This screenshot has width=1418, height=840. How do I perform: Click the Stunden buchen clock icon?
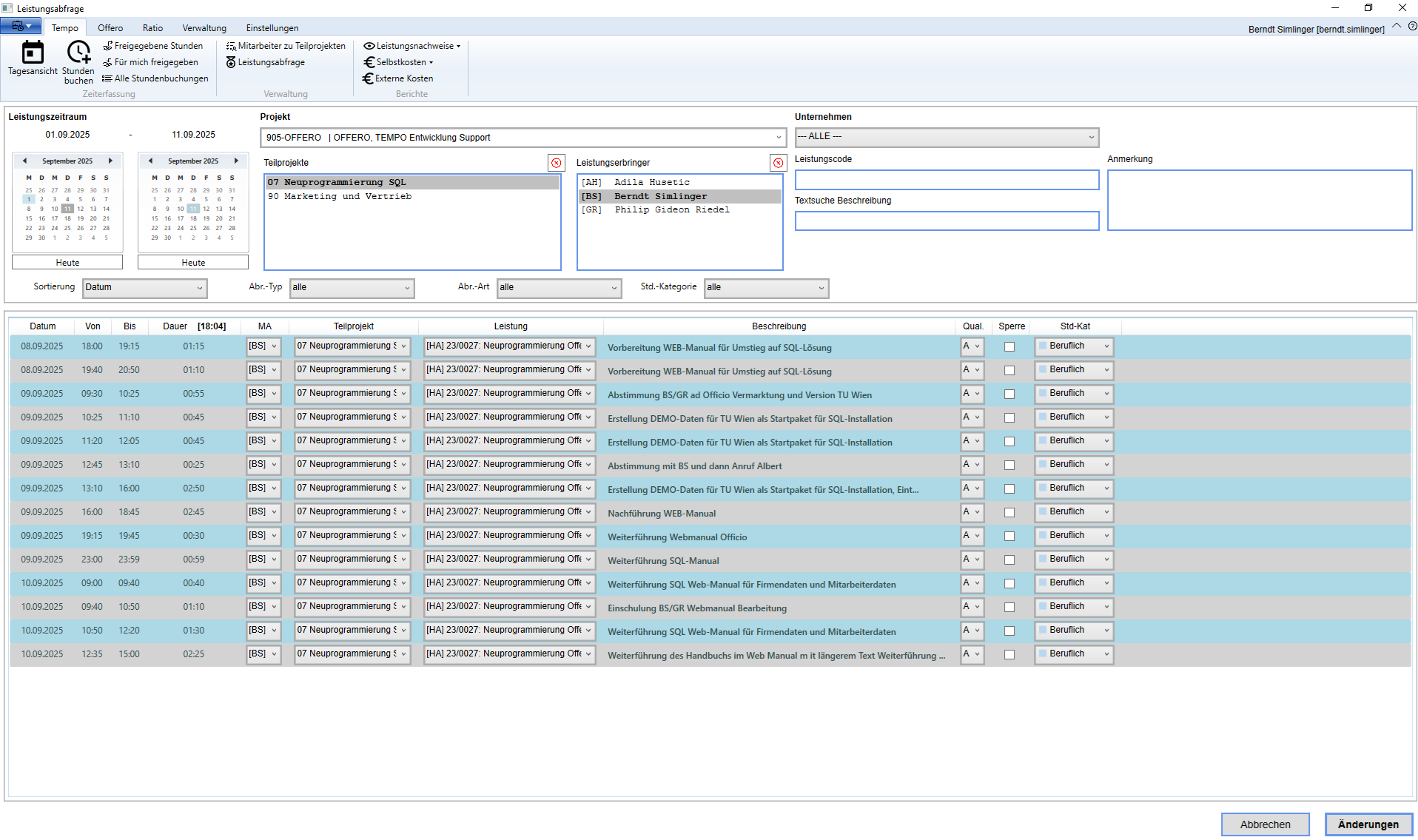[x=78, y=53]
